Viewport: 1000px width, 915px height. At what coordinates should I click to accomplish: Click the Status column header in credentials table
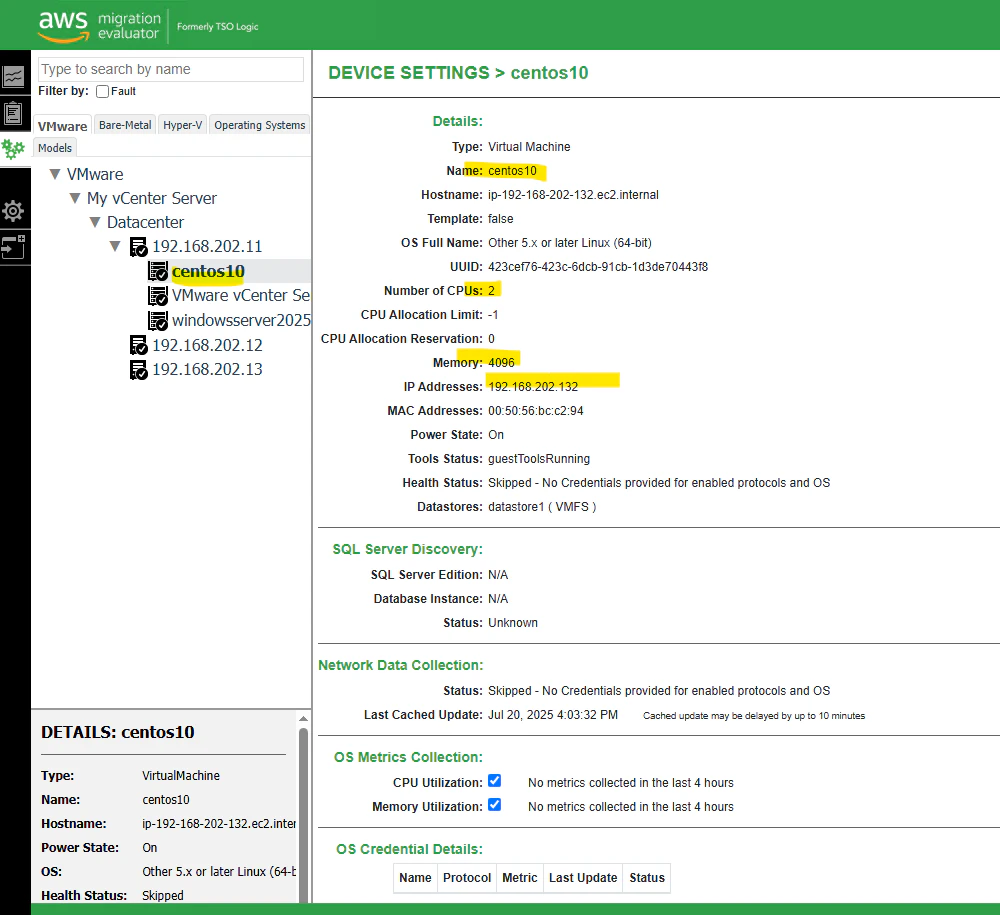click(647, 878)
